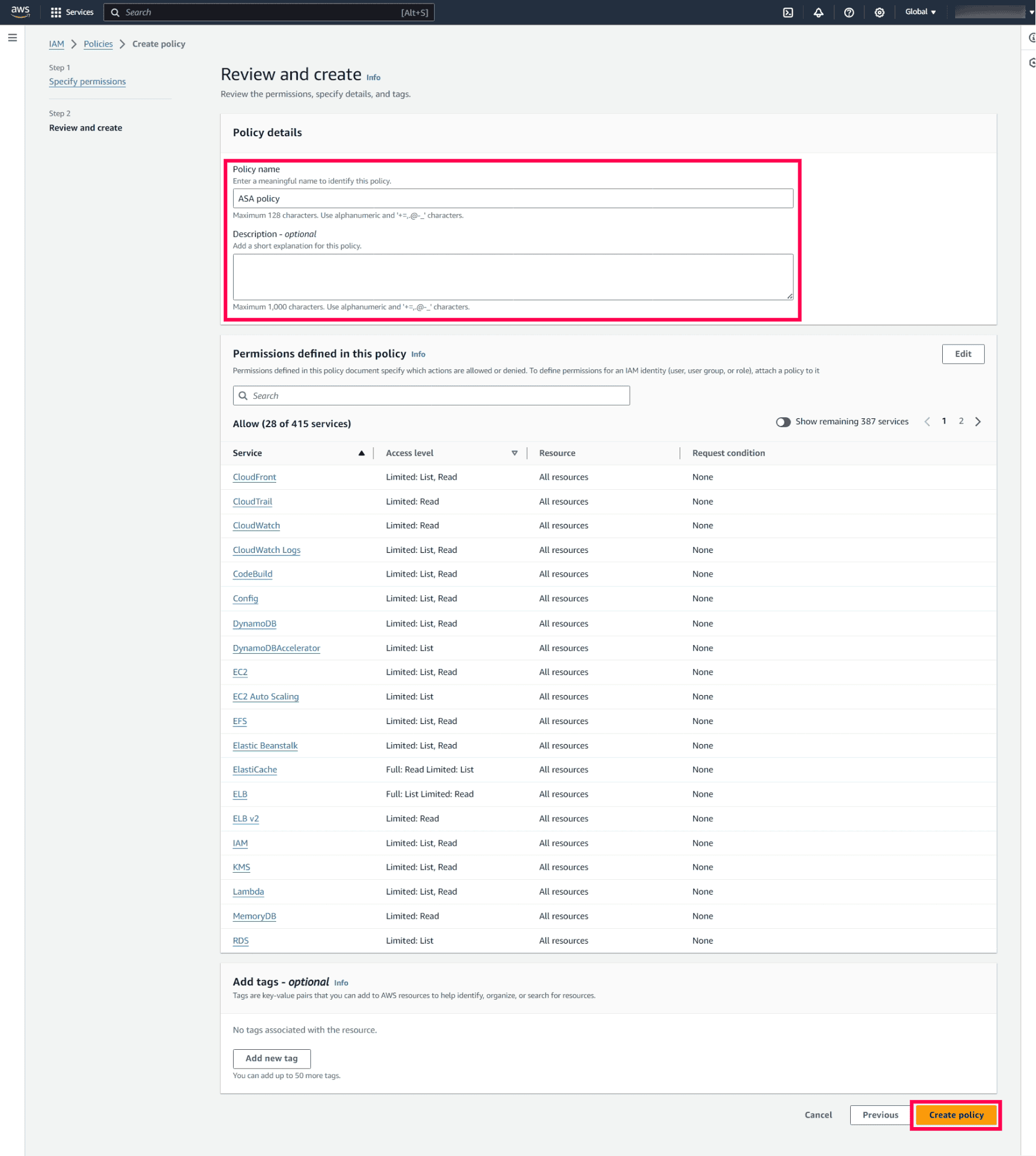Viewport: 1036px width, 1156px height.
Task: Click the magnifier in the top search bar
Action: [x=116, y=12]
